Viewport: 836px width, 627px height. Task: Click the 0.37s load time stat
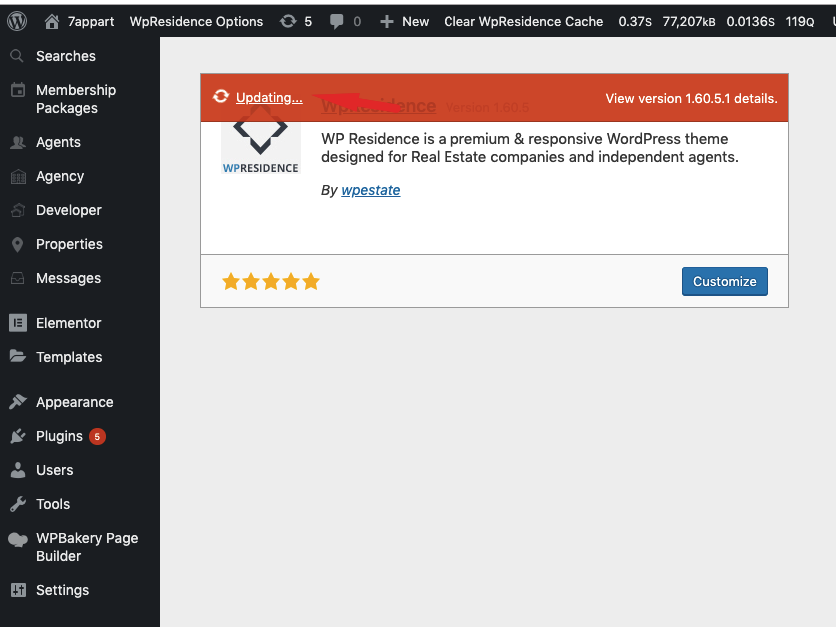coord(635,21)
